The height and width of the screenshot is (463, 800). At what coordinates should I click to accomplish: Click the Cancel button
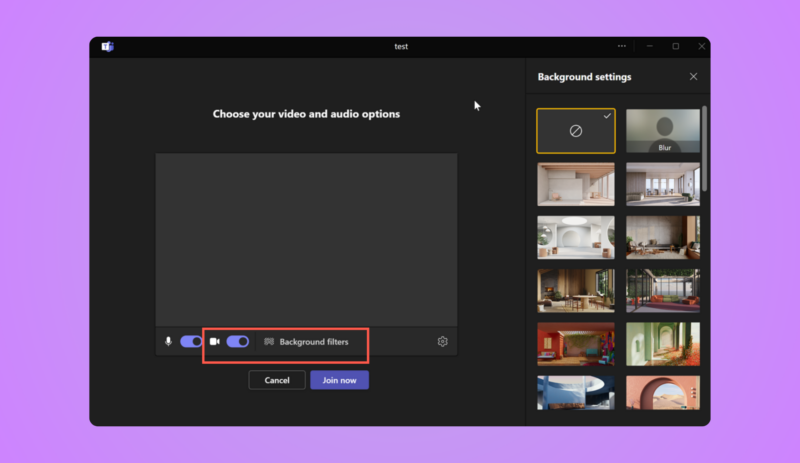click(277, 380)
